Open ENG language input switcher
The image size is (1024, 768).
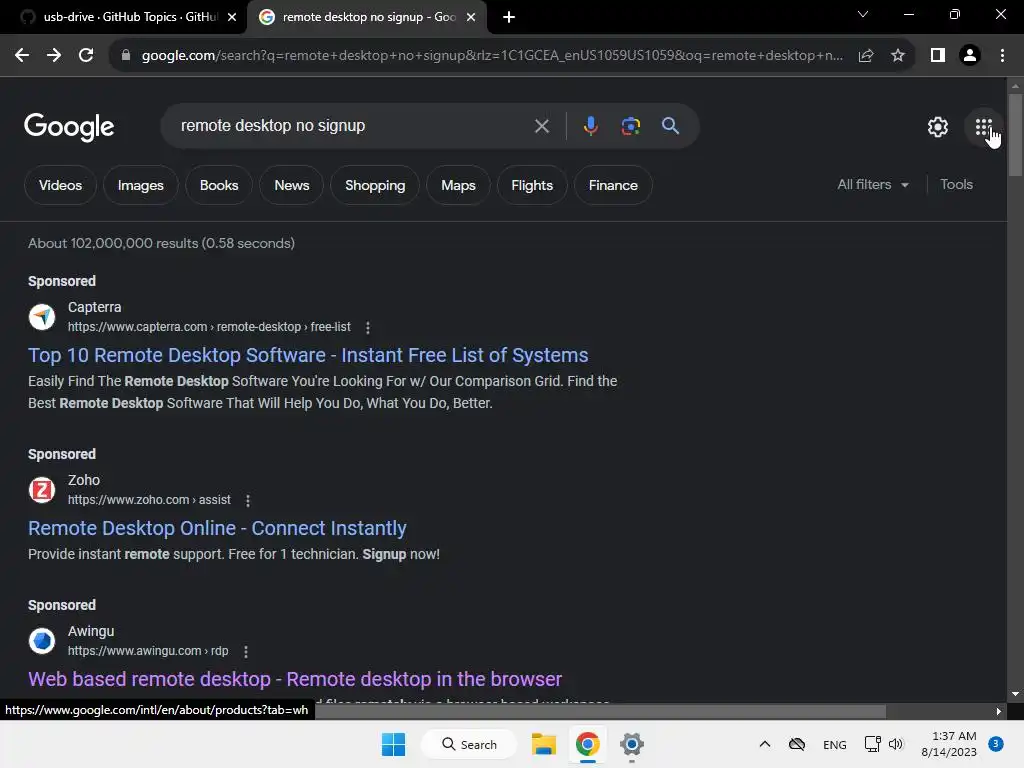835,744
